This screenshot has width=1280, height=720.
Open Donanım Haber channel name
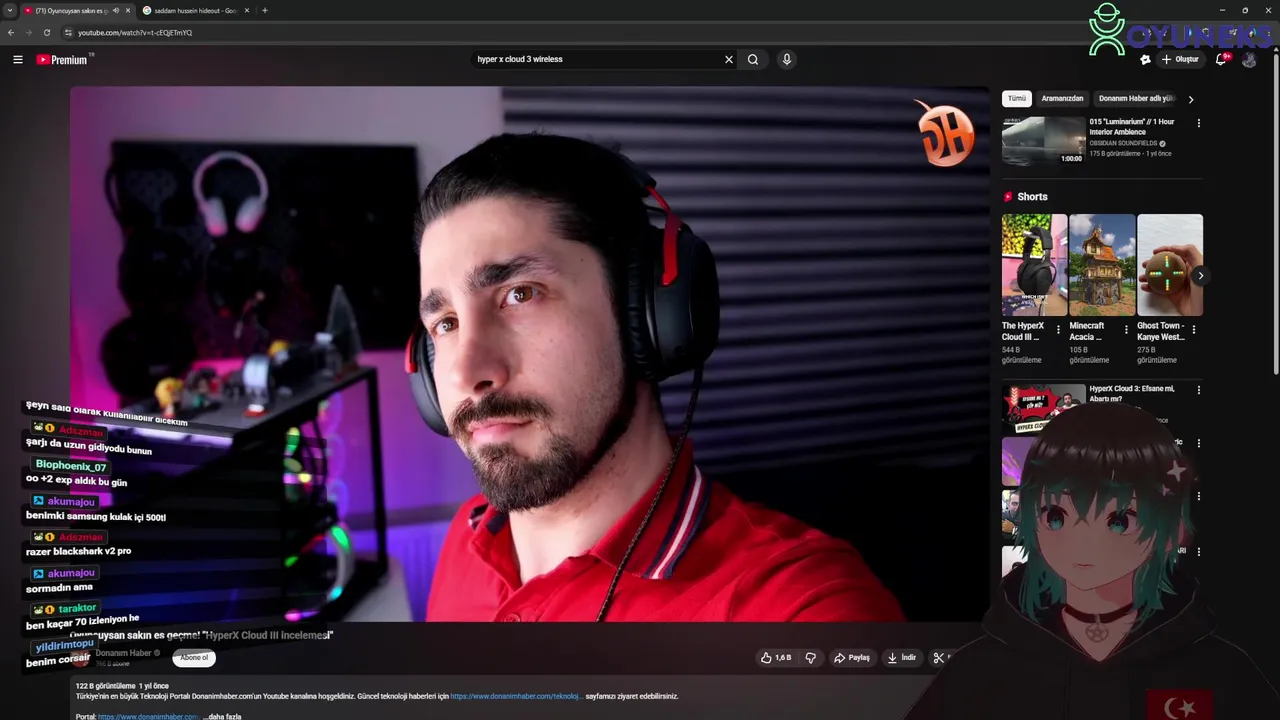tap(123, 653)
